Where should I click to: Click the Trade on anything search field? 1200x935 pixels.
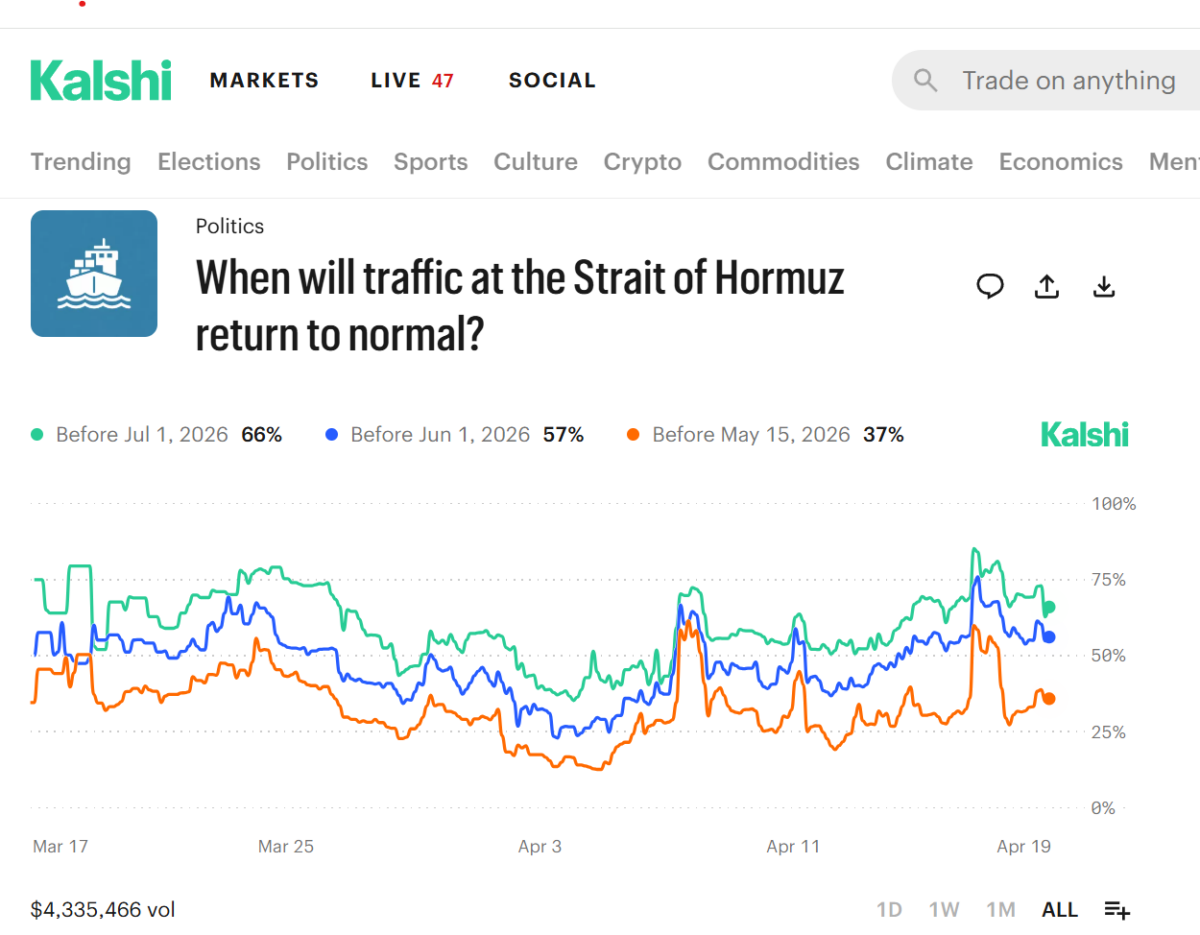coord(1068,81)
